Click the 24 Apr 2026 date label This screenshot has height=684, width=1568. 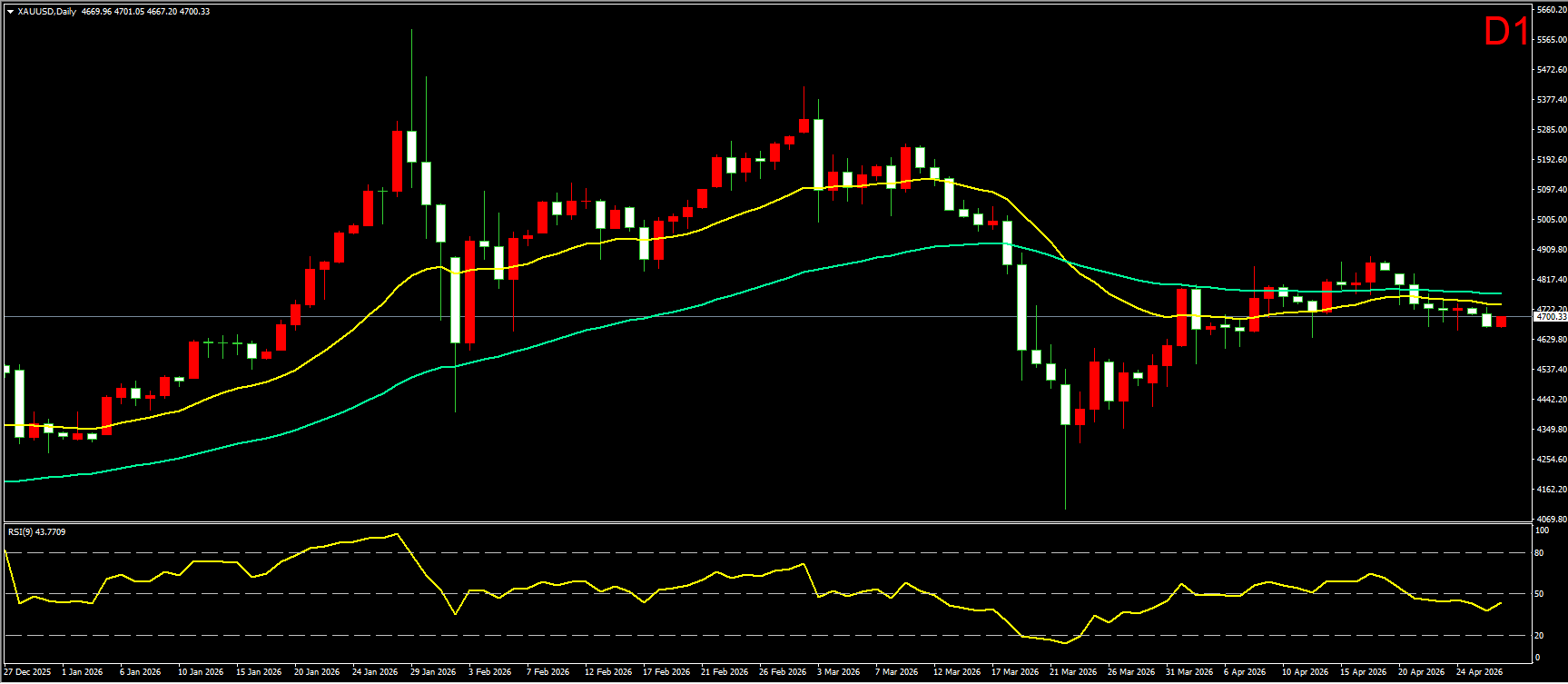point(1479,672)
